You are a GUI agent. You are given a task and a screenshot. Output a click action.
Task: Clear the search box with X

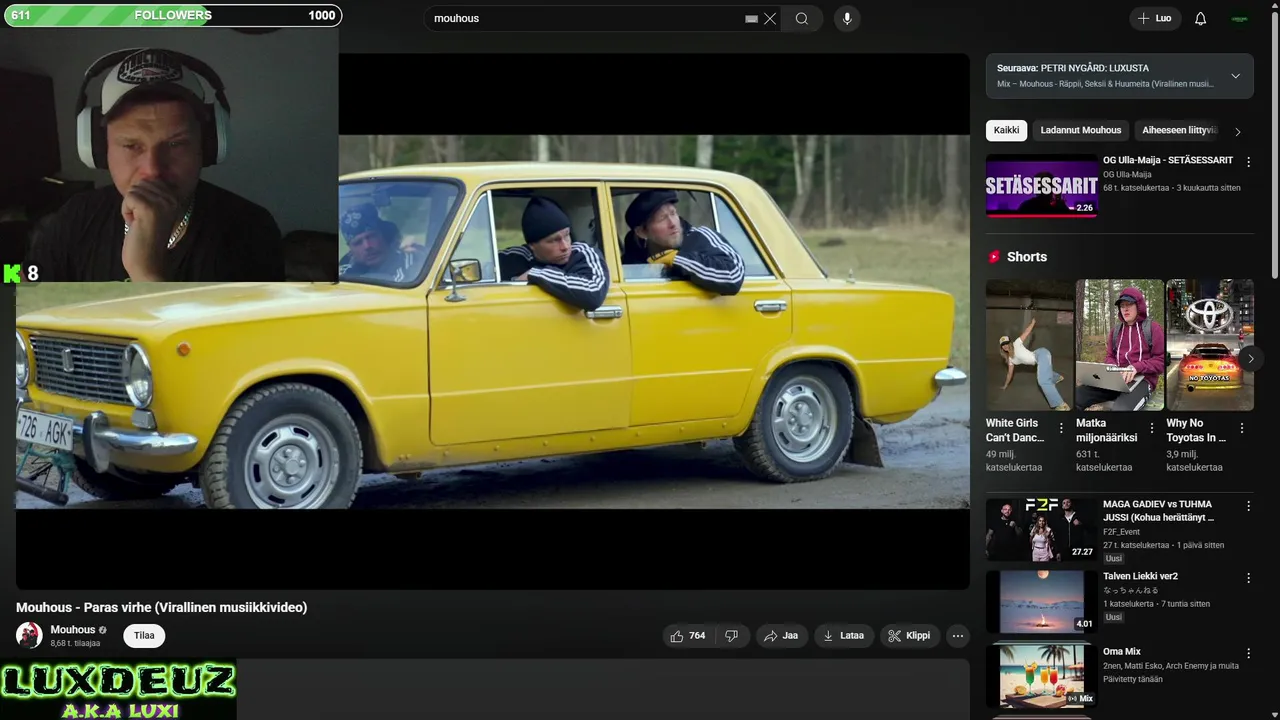(770, 18)
